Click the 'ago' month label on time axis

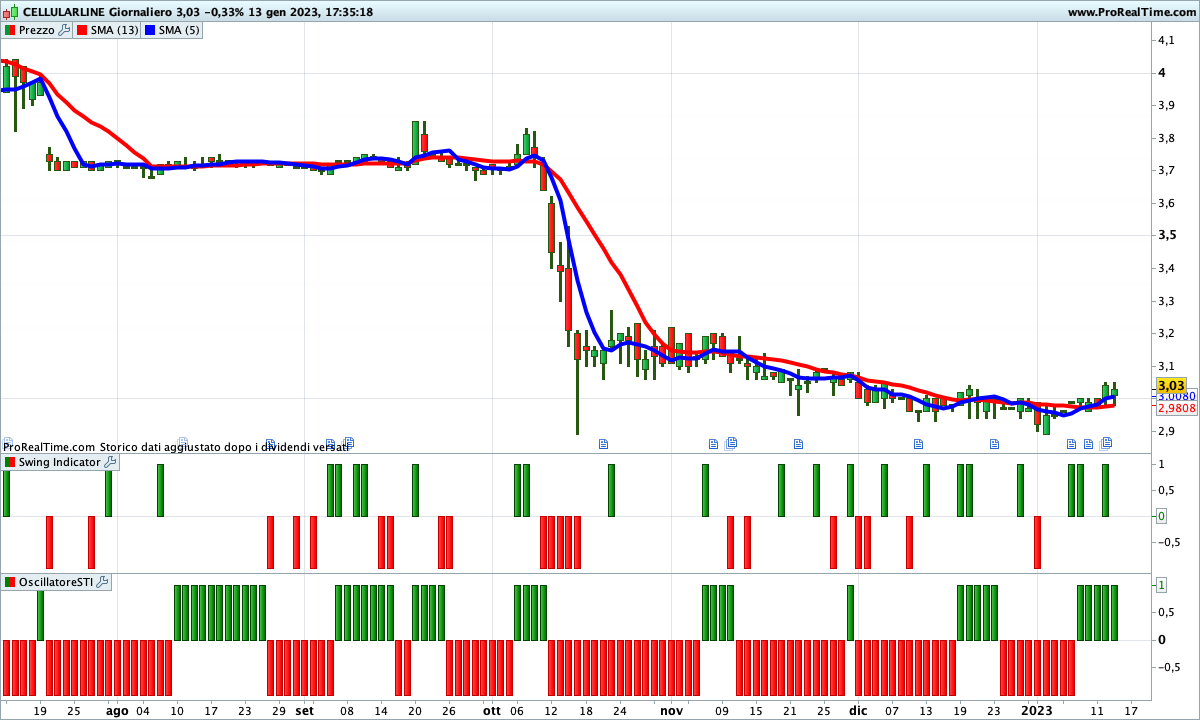tap(117, 711)
